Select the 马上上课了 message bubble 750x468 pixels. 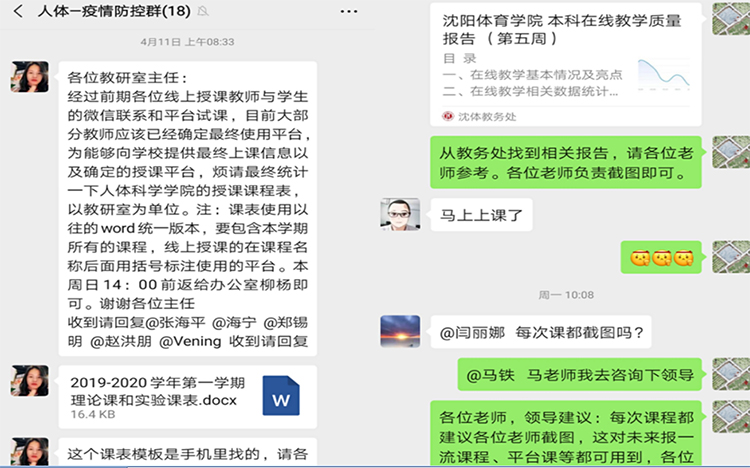(481, 215)
